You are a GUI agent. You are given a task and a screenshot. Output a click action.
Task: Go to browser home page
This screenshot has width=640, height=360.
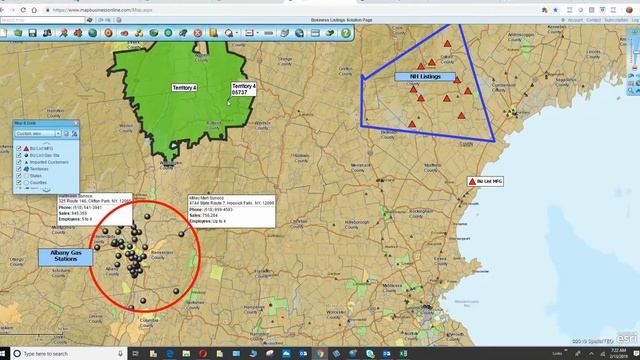tap(34, 10)
